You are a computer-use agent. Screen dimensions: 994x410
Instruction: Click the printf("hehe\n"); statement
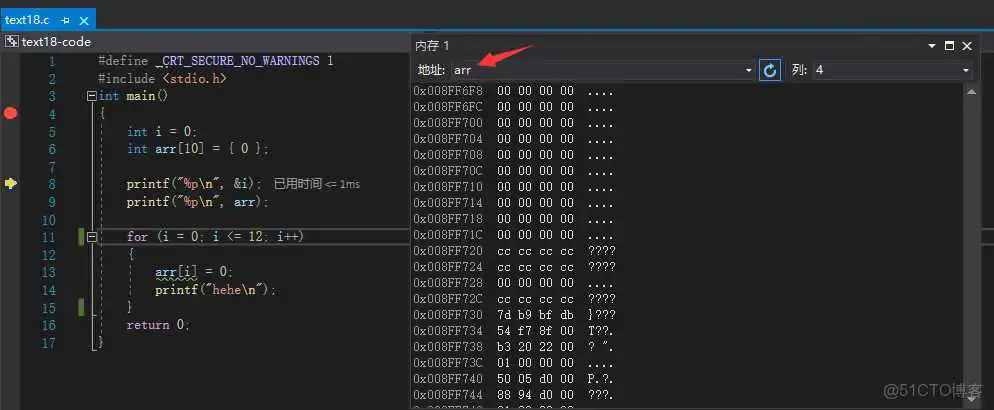(x=217, y=290)
